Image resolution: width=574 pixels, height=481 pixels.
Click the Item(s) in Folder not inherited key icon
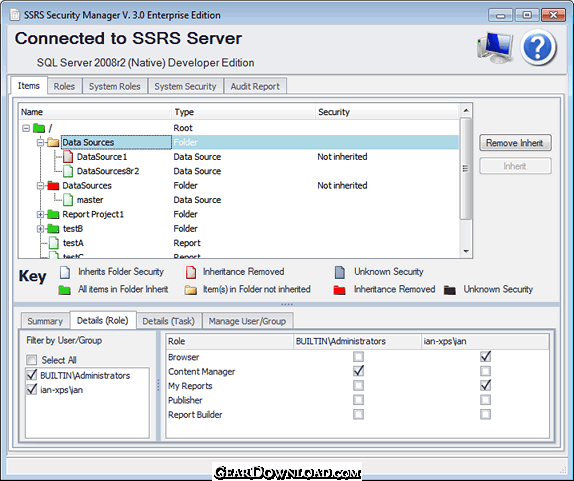191,290
